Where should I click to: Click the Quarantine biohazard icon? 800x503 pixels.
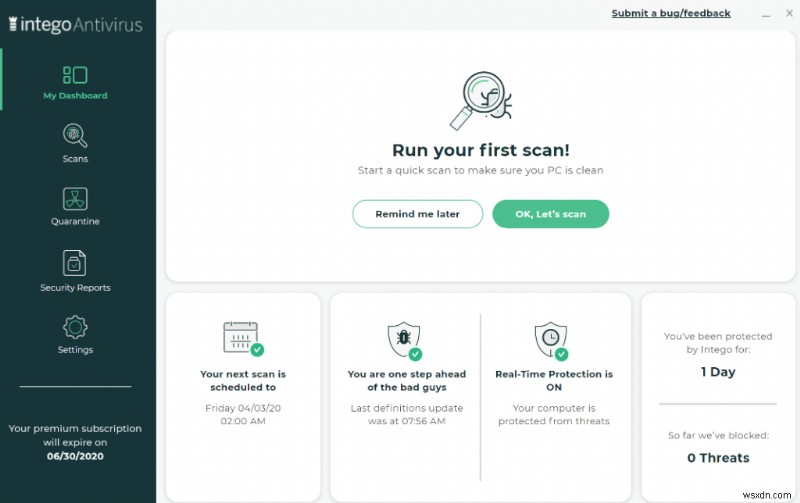pos(75,199)
